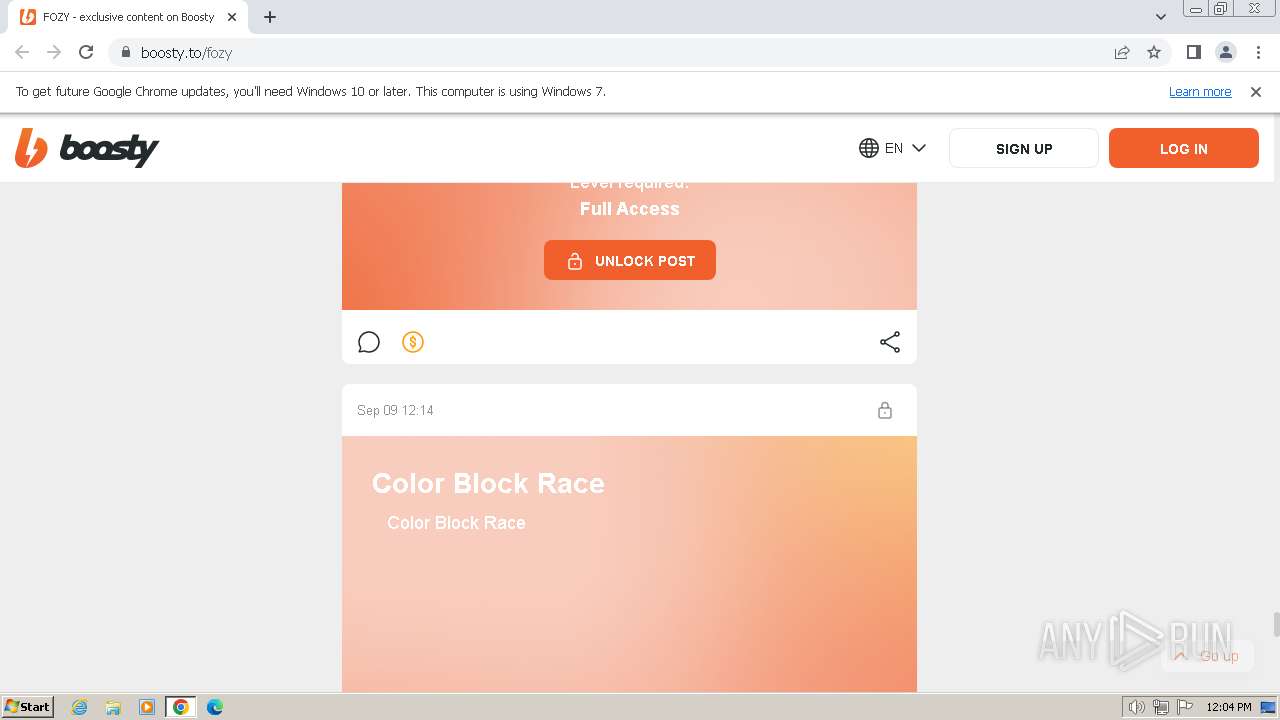The image size is (1280, 720).
Task: Click the Action Center flag icon
Action: point(1185,707)
